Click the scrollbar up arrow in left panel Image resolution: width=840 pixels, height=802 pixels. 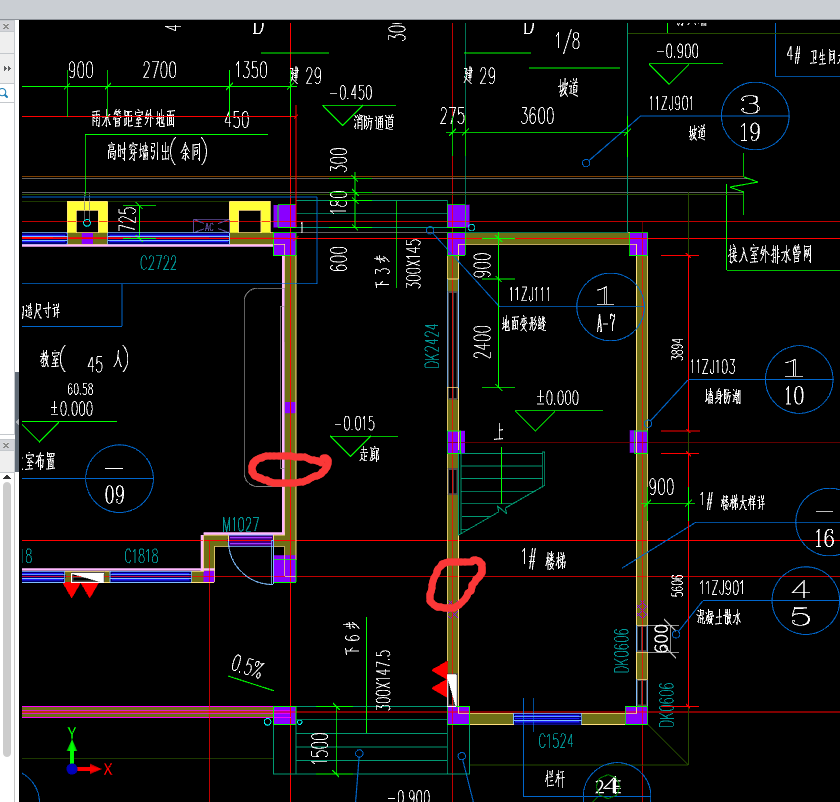(x=7, y=477)
